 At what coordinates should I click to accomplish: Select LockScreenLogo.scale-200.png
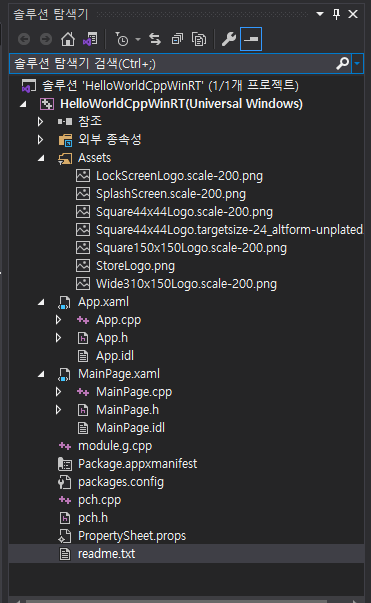click(x=180, y=176)
